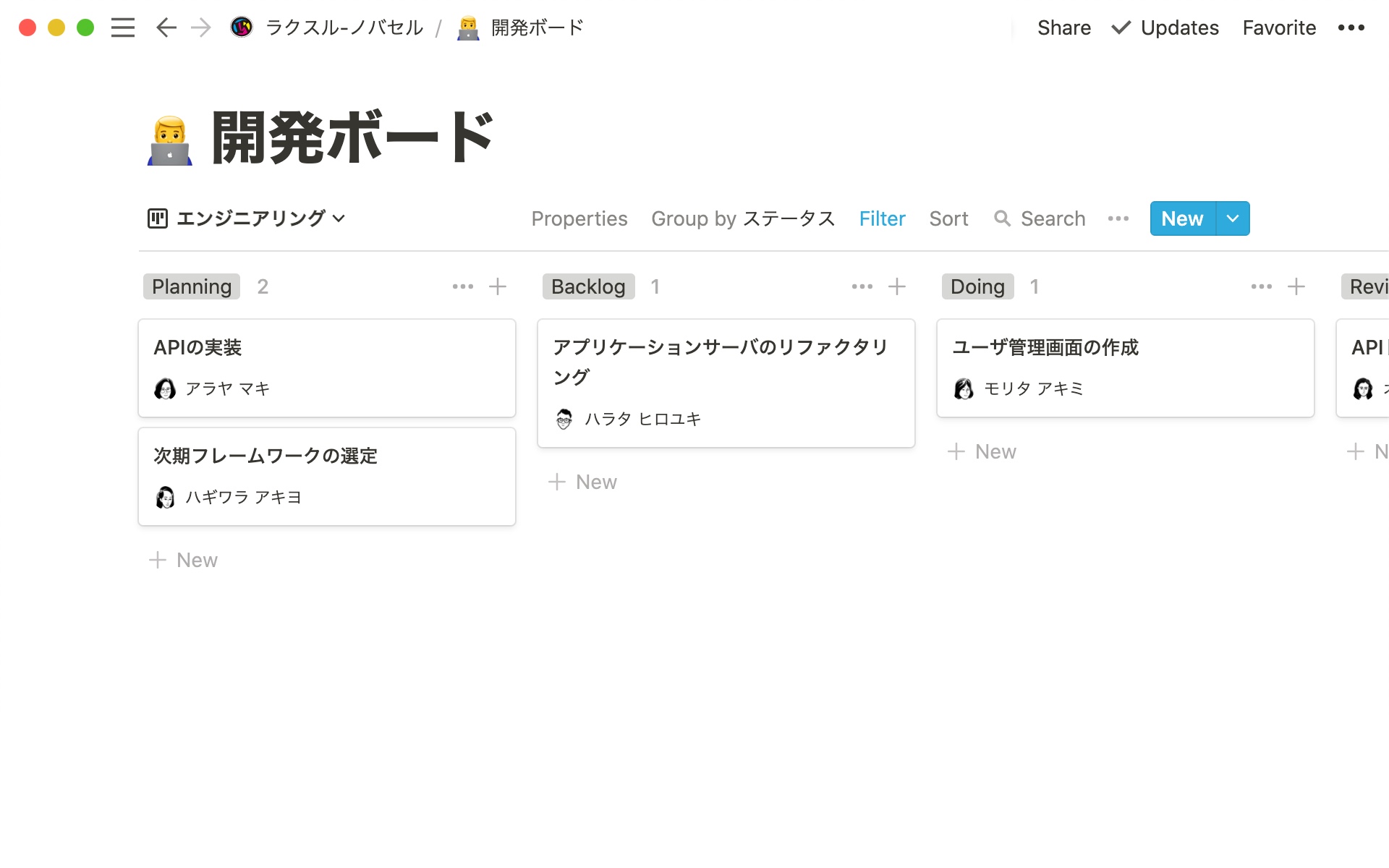Screen dimensions: 1389x868
Task: Open Backlog column options menu
Action: pos(862,286)
